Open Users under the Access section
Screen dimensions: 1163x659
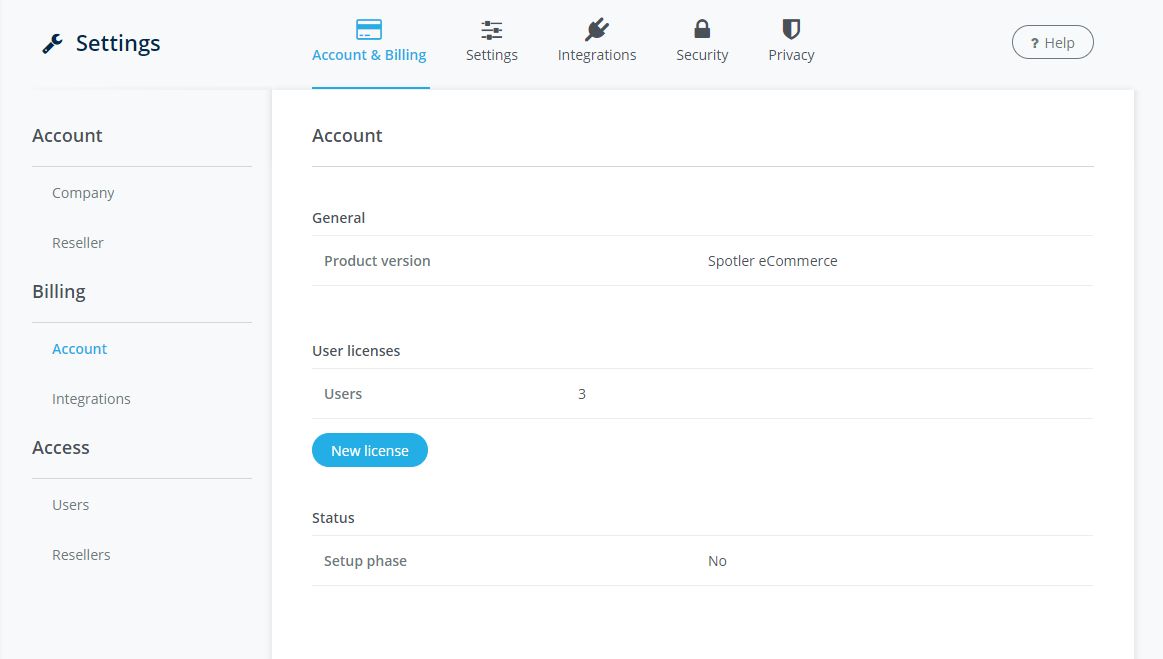point(71,505)
